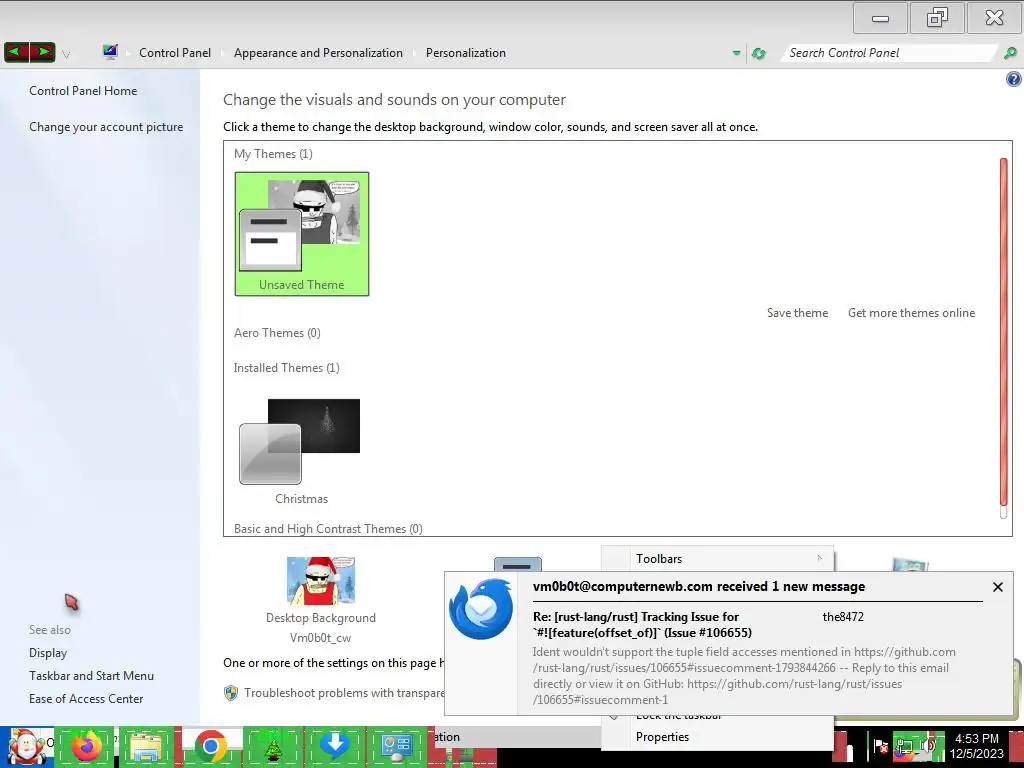Select the Christmas installed theme
Viewport: 1024px width, 768px height.
click(301, 452)
